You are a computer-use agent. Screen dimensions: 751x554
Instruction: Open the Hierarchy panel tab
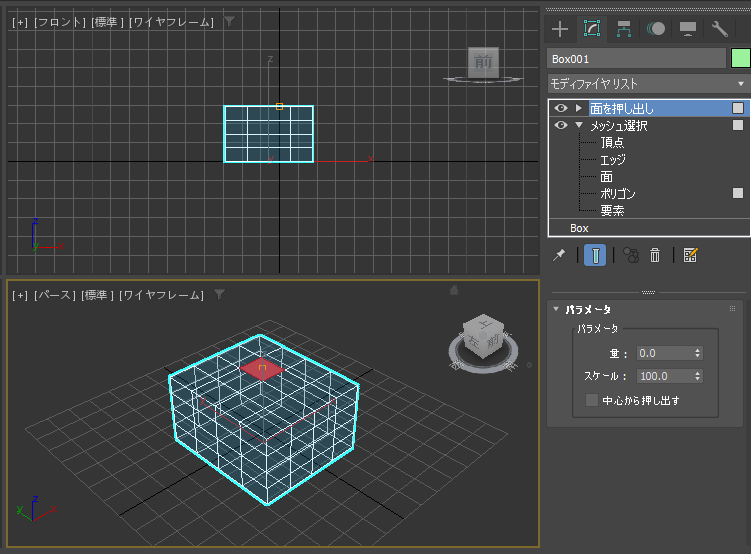click(624, 29)
